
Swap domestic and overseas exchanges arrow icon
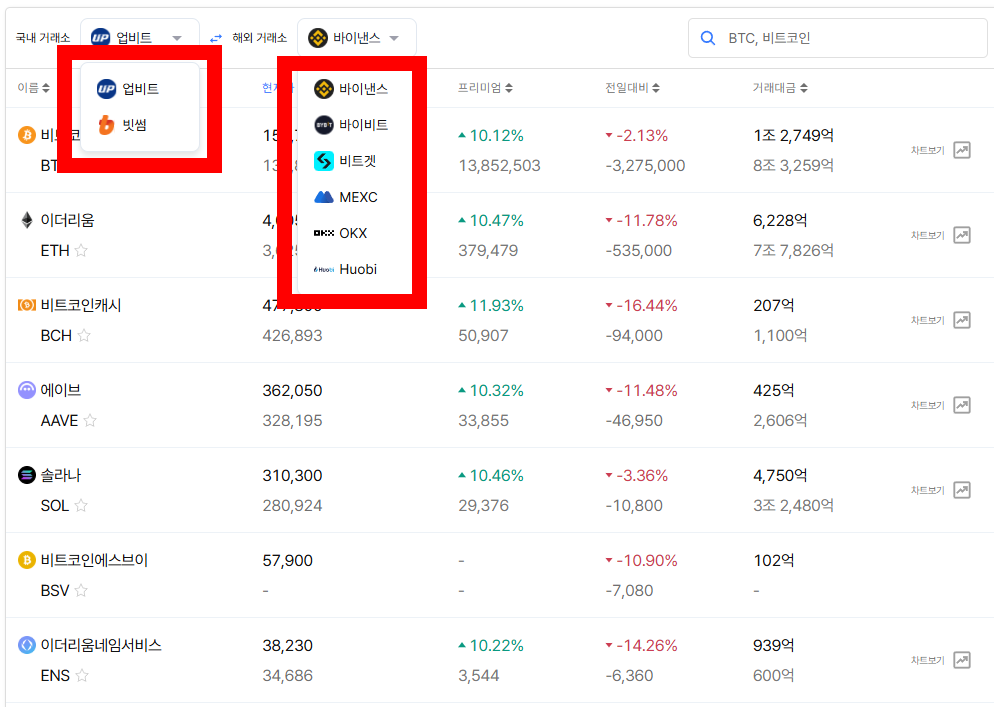coord(216,38)
